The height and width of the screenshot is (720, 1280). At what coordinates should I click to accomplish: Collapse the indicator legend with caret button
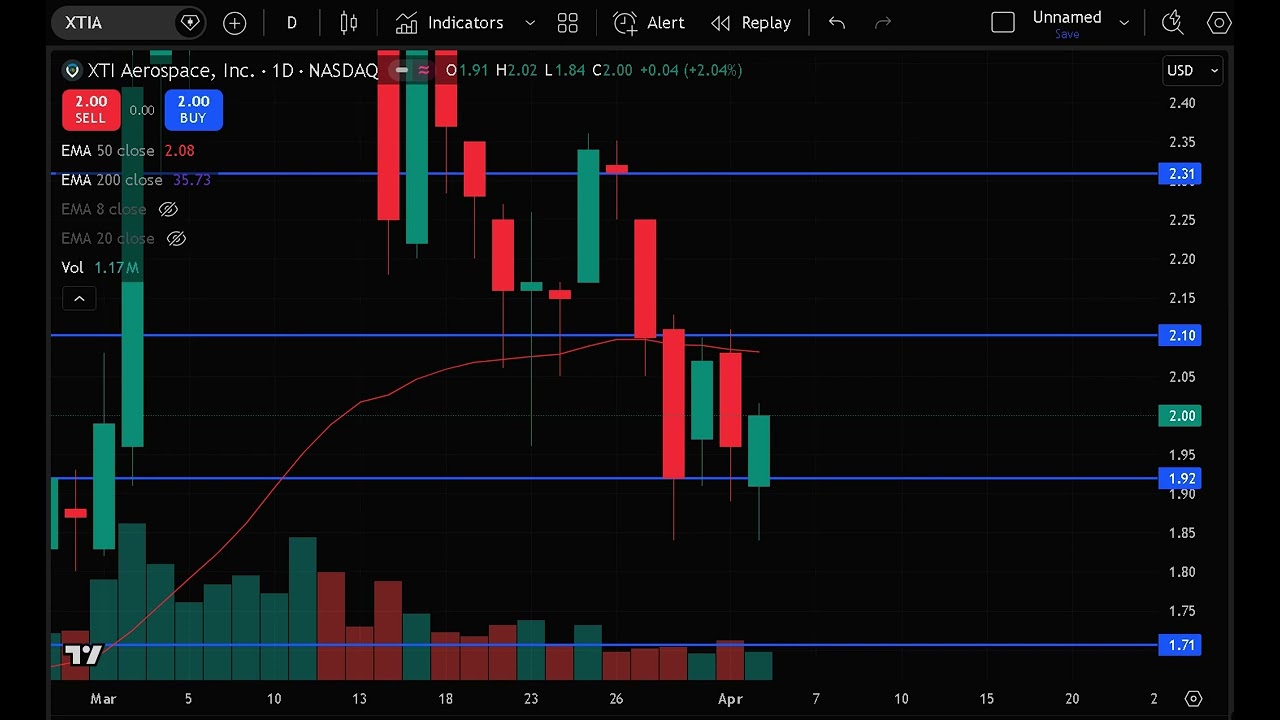(79, 298)
